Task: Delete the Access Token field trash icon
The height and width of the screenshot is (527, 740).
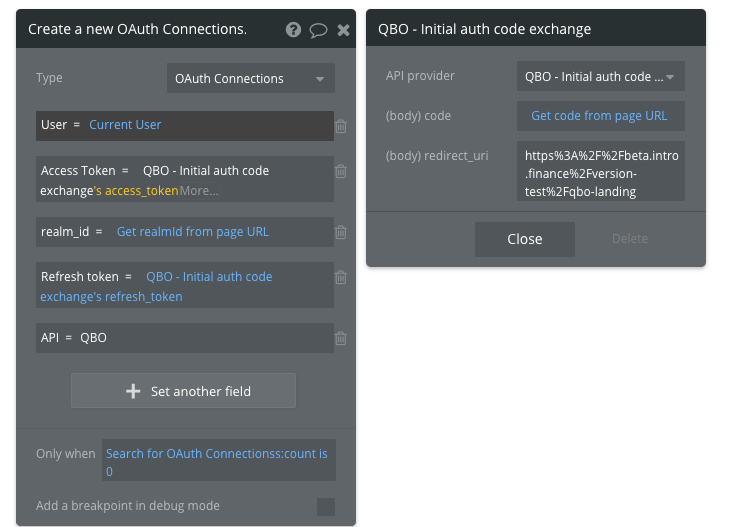Action: [341, 171]
